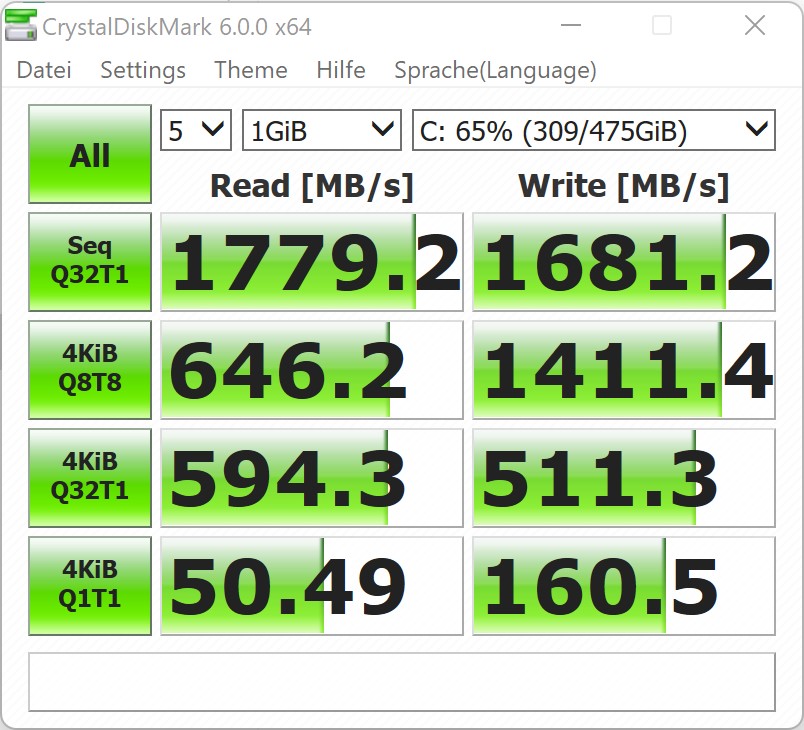This screenshot has height=730, width=804.
Task: Select the 4KiB Q32T1 read result 594.3
Action: pyautogui.click(x=312, y=478)
